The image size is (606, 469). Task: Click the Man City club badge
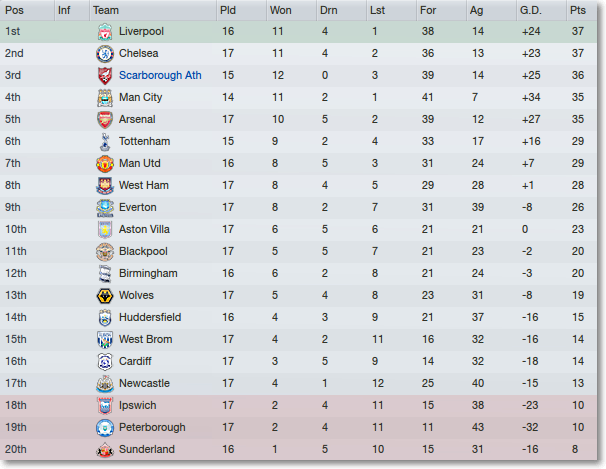(x=105, y=98)
